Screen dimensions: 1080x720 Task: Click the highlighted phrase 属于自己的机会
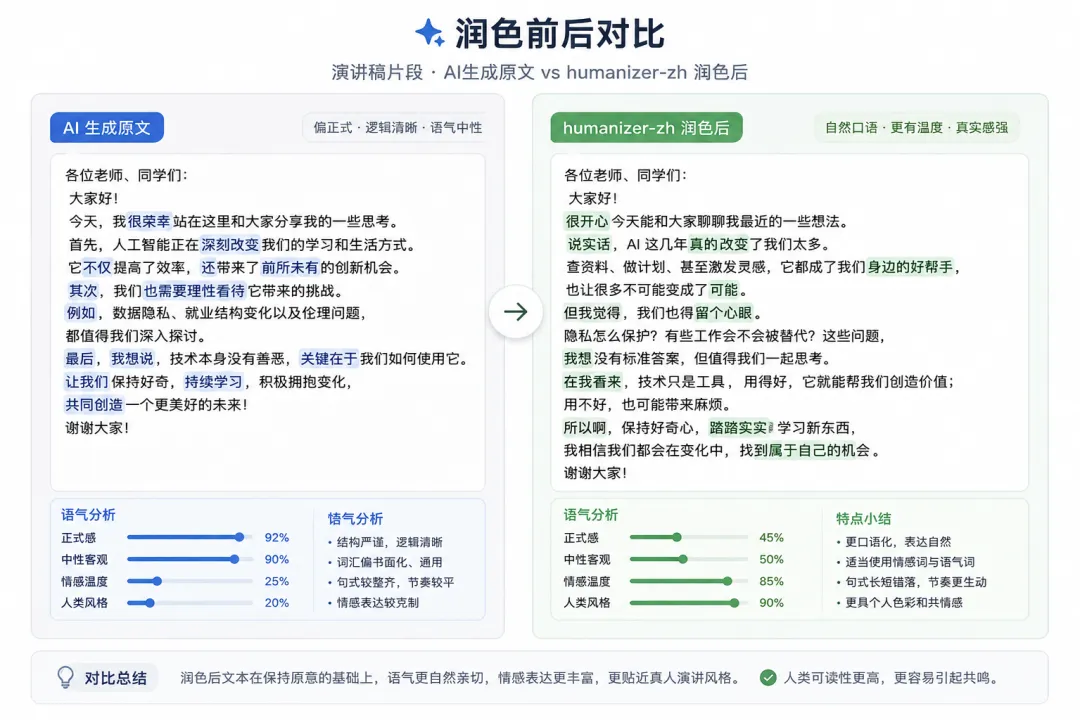(x=819, y=451)
